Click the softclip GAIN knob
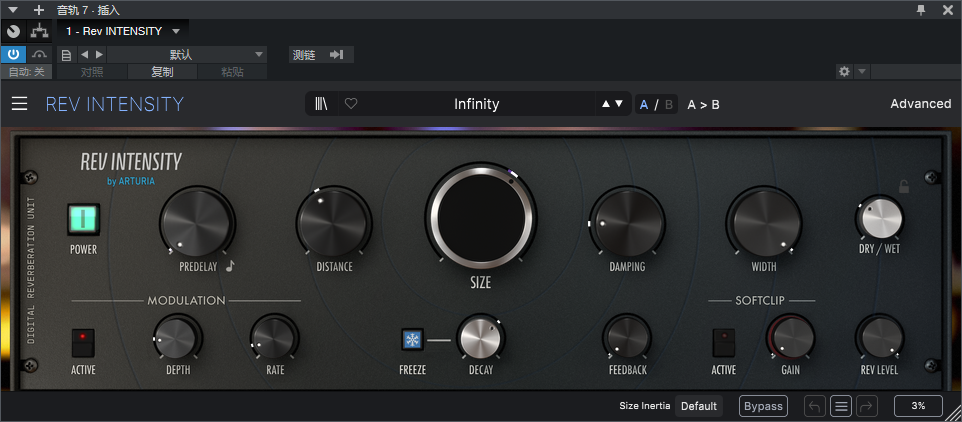 click(x=790, y=337)
